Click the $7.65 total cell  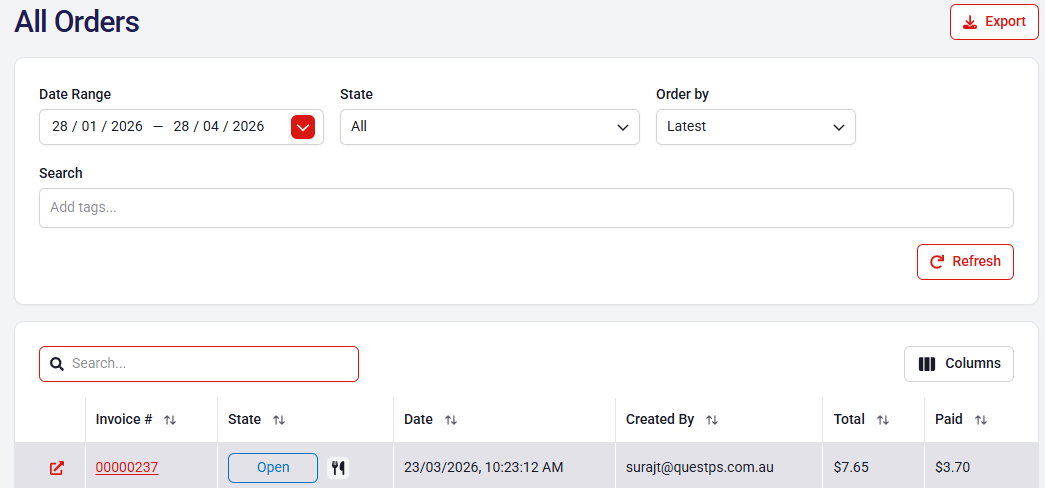tap(851, 467)
